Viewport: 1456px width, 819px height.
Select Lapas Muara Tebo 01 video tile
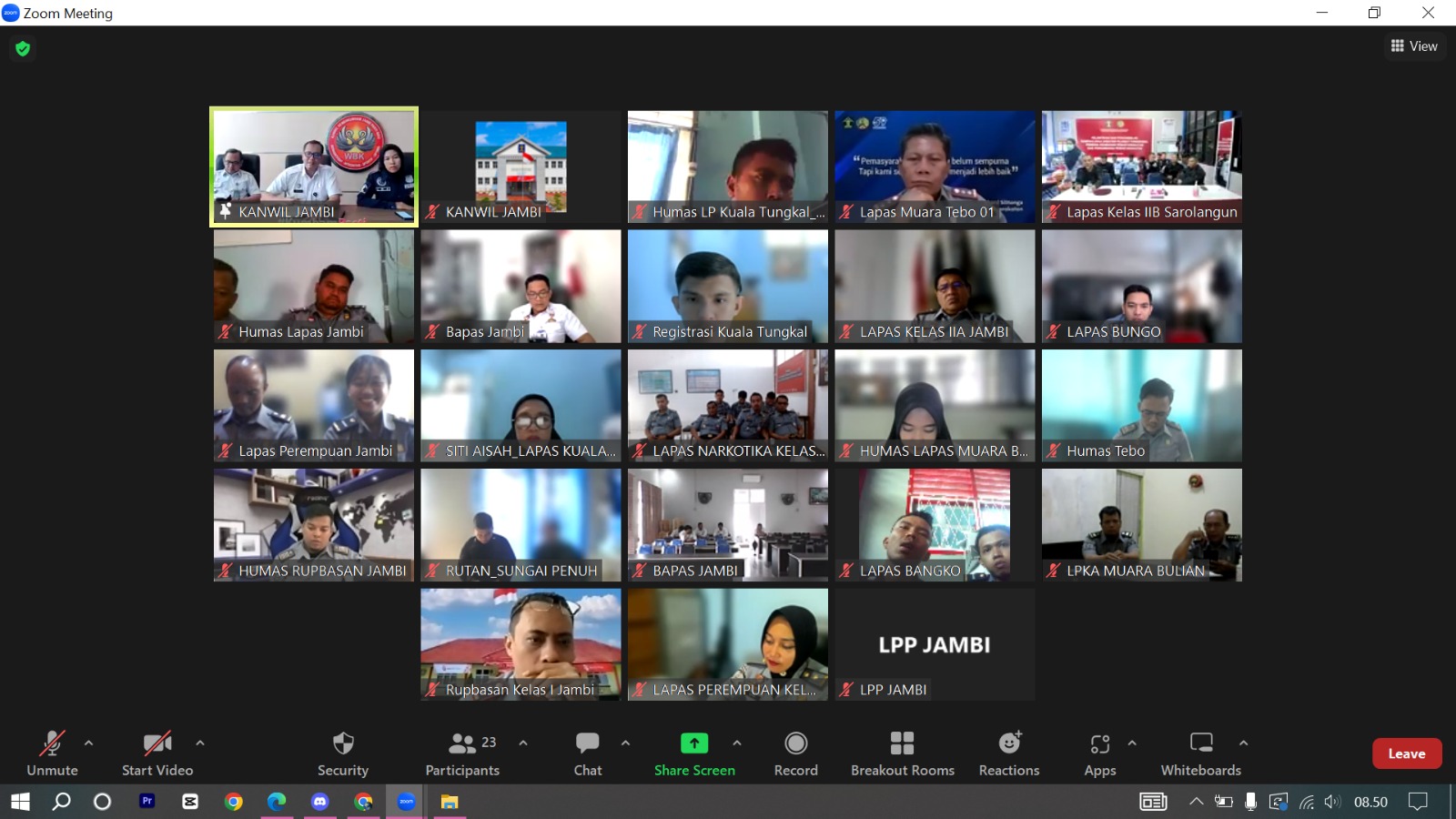(935, 167)
